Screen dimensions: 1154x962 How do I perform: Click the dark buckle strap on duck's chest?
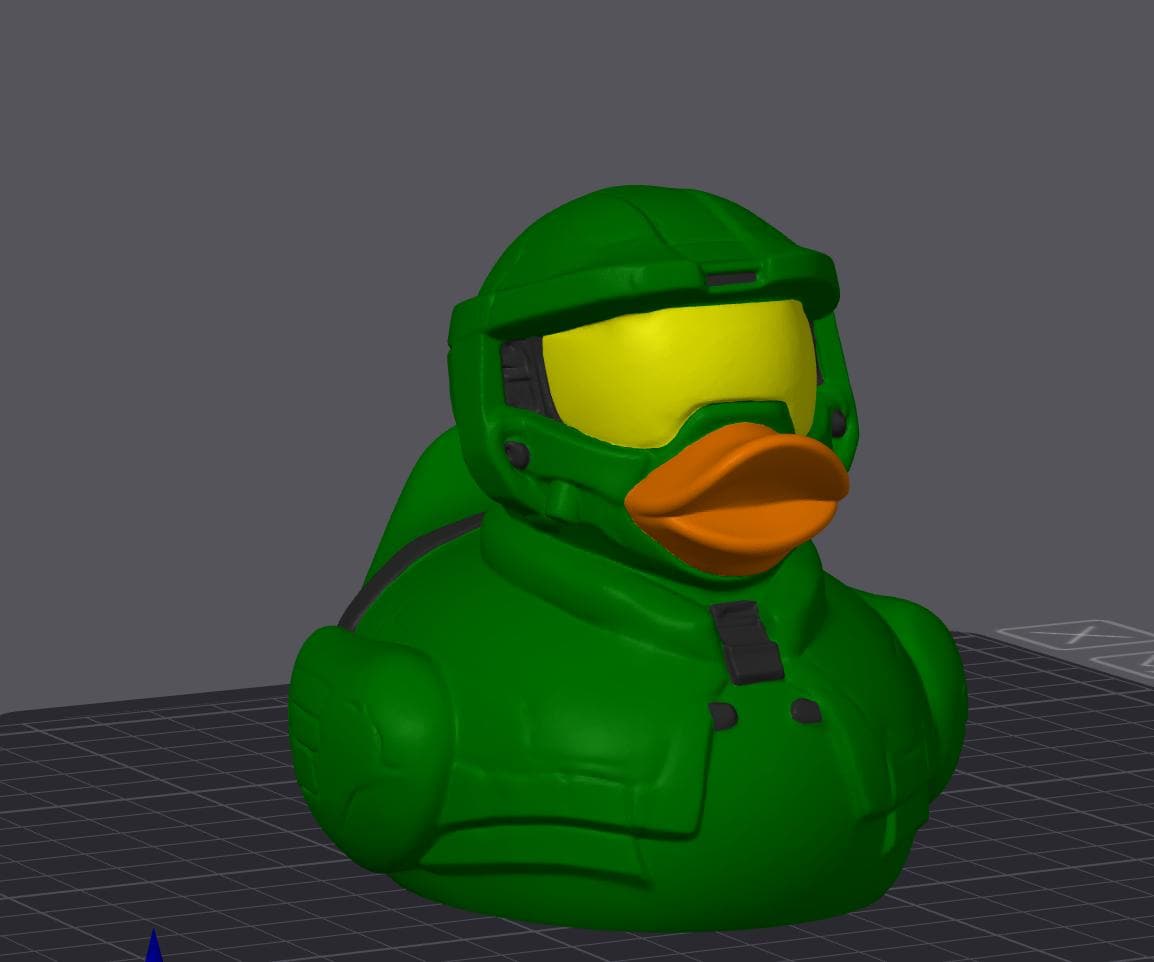pyautogui.click(x=746, y=641)
